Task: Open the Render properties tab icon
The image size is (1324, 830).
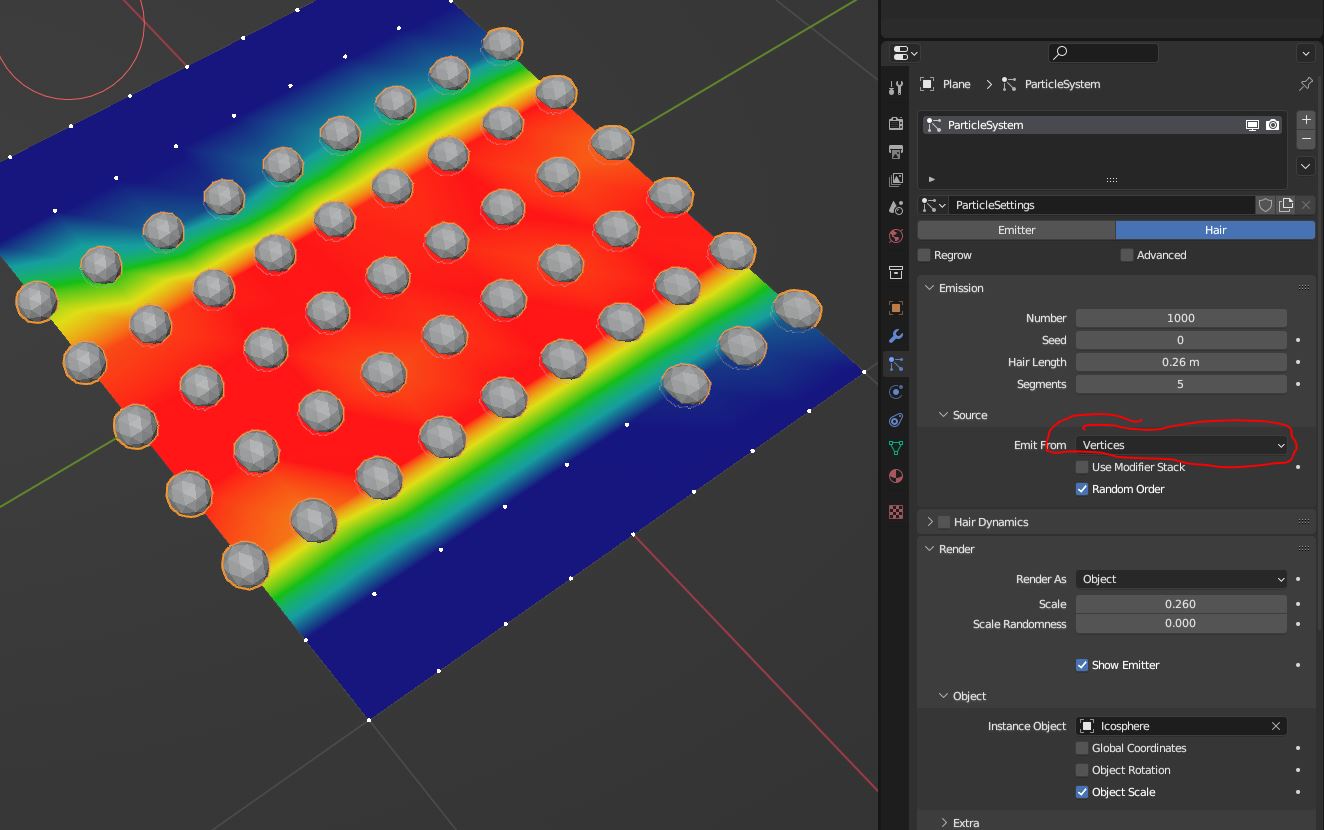Action: click(x=896, y=123)
